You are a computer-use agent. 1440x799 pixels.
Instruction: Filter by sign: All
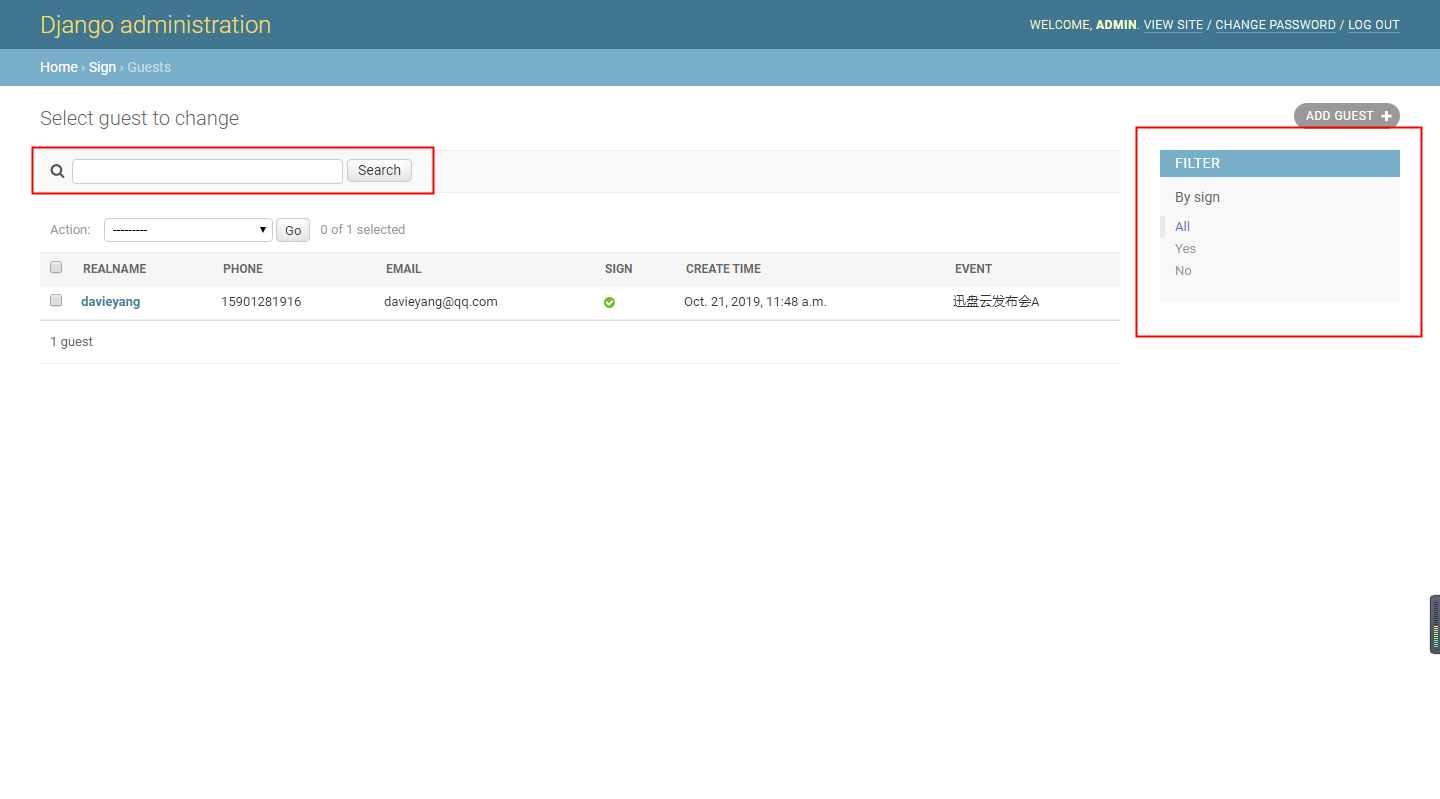[x=1182, y=226]
